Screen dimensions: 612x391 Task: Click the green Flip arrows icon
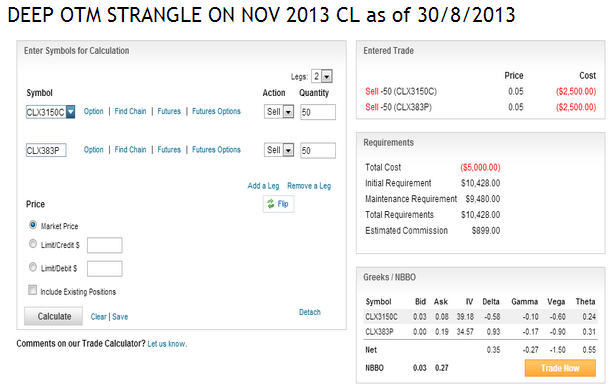pyautogui.click(x=270, y=204)
